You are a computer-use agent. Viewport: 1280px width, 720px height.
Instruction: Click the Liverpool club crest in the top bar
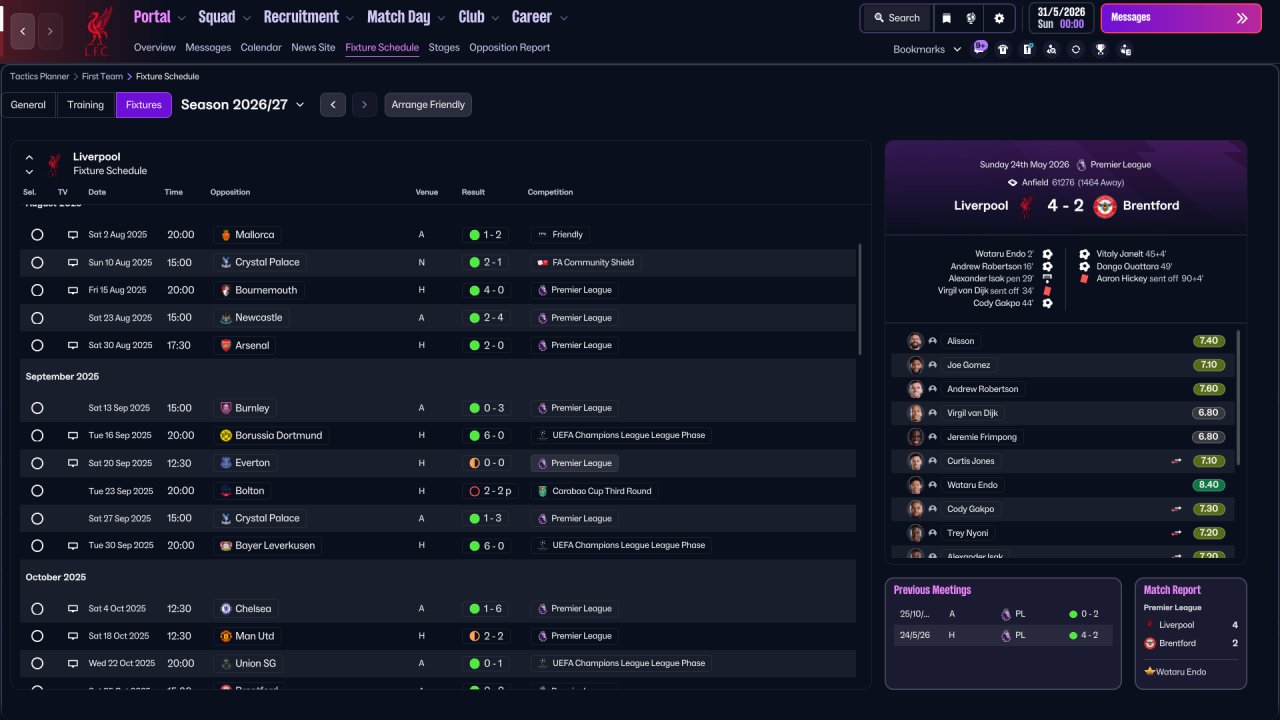click(x=97, y=31)
